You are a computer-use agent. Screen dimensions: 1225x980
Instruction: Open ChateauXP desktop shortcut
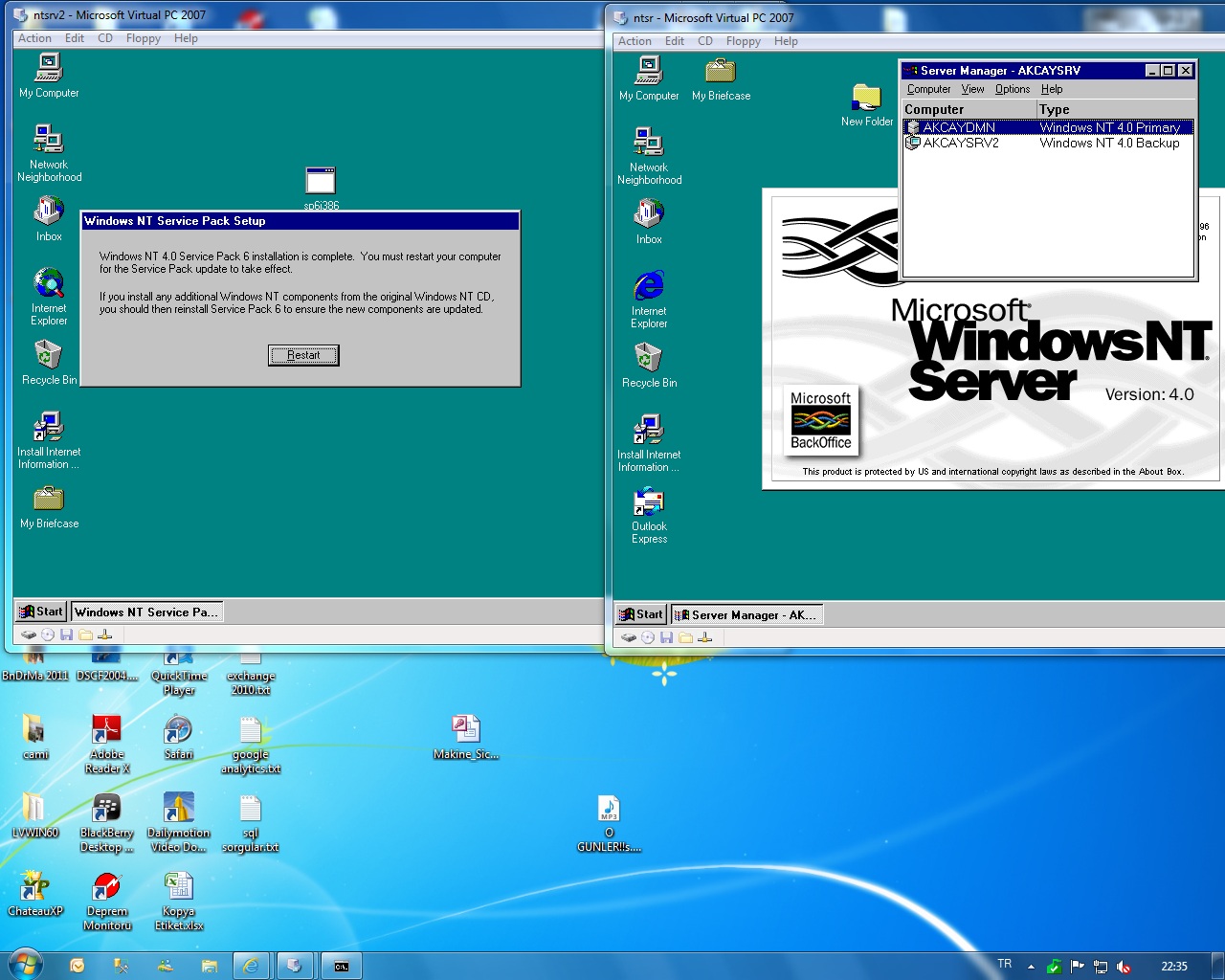(x=35, y=894)
